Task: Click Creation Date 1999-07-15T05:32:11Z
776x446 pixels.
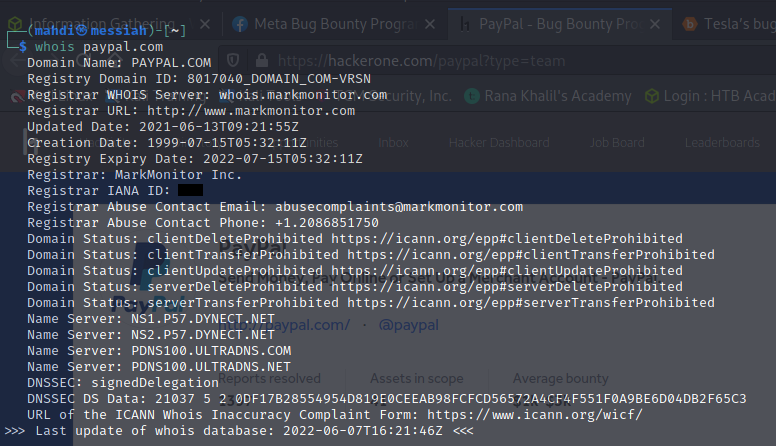Action: tap(167, 143)
